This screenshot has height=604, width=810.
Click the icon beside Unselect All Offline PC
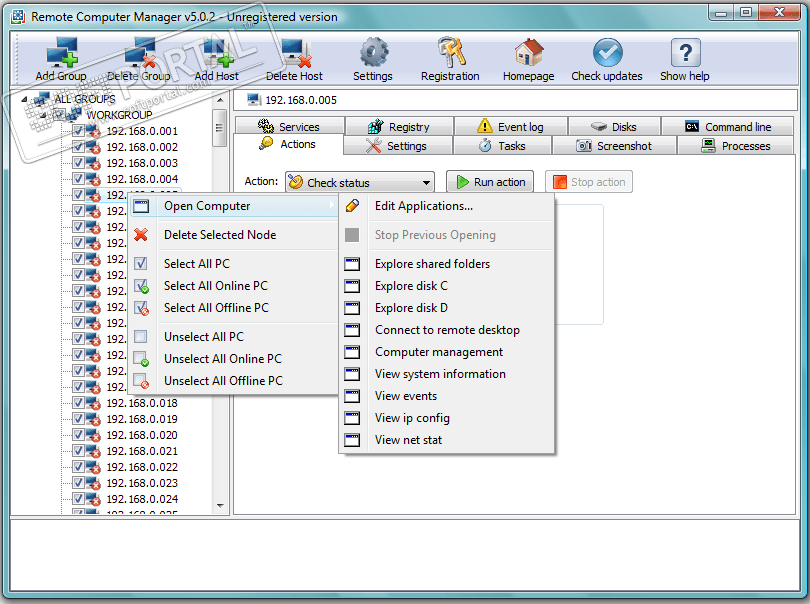point(141,381)
